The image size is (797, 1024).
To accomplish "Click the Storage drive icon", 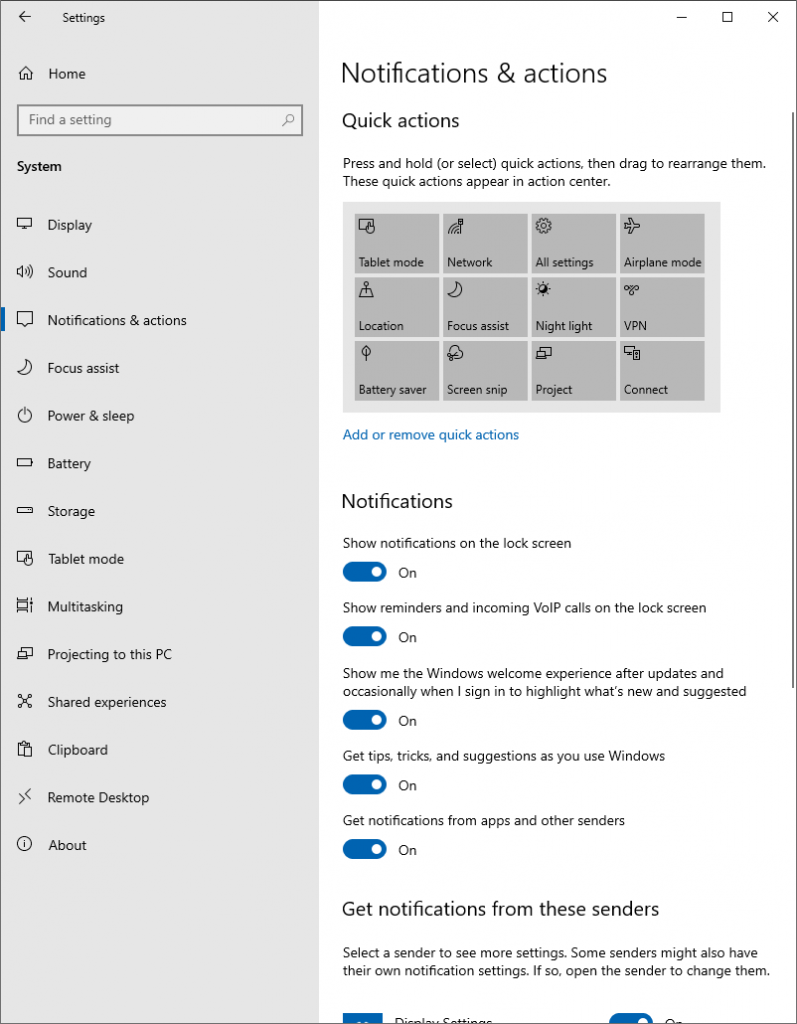I will pyautogui.click(x=25, y=510).
